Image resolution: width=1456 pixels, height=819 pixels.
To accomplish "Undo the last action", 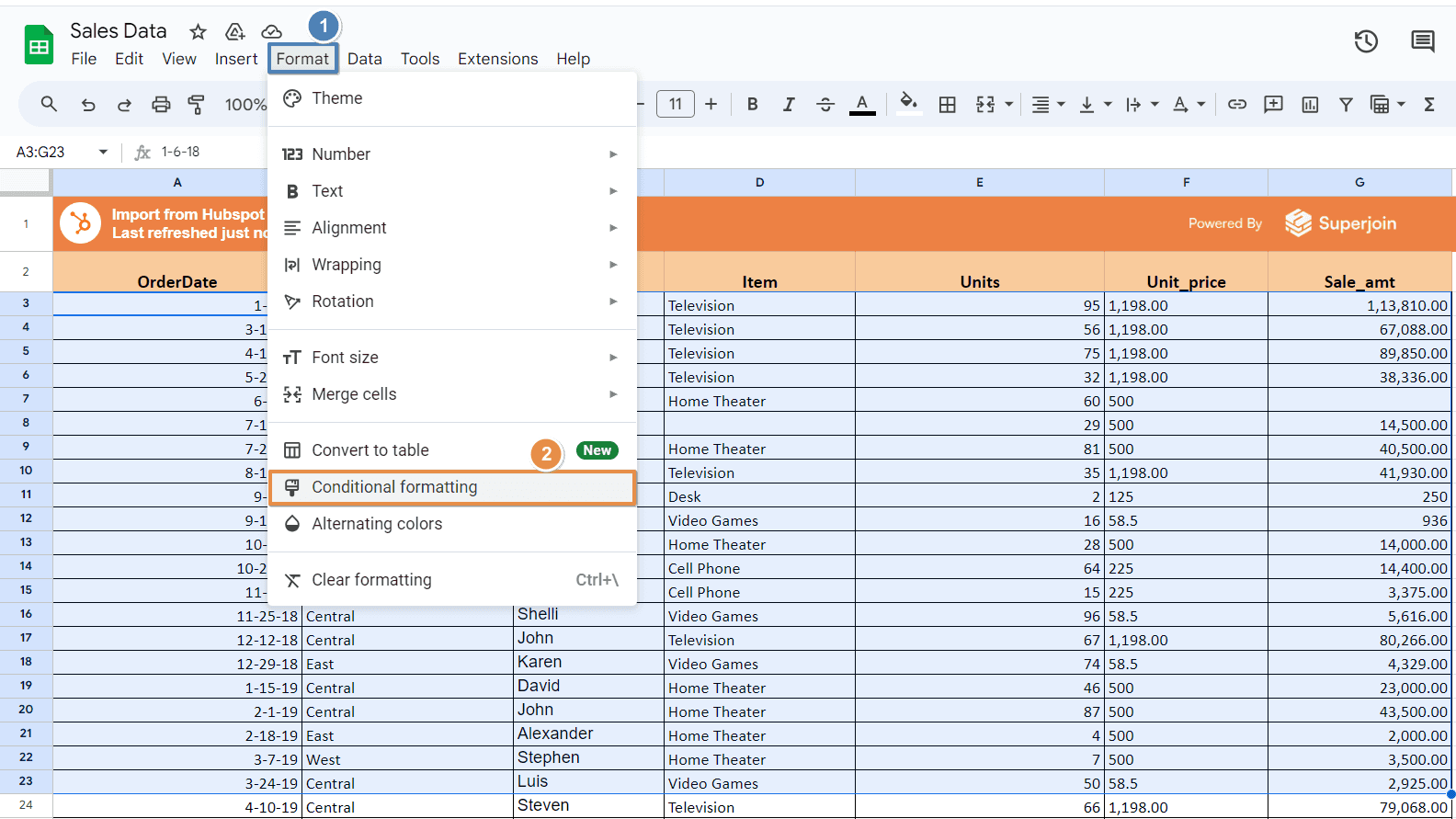I will (x=88, y=105).
